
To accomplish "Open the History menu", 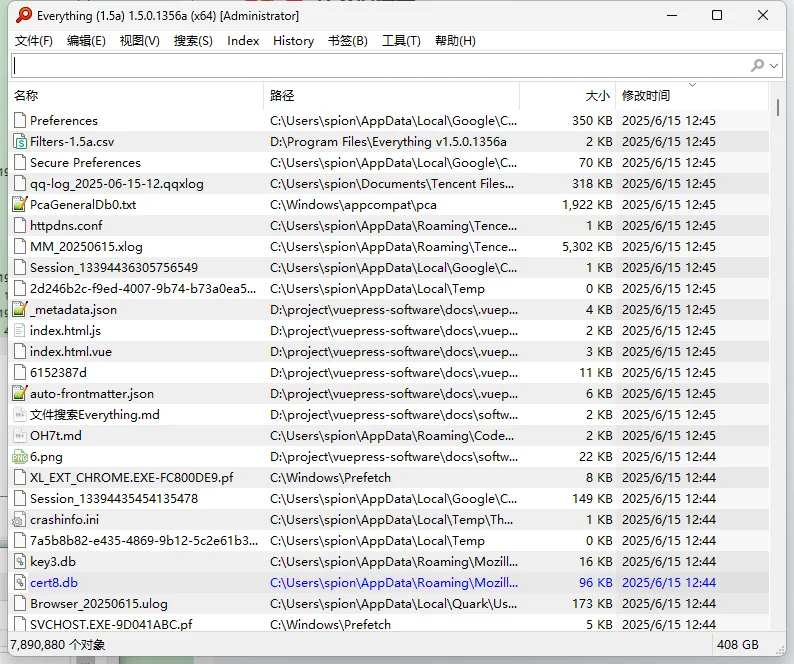I will tap(294, 41).
